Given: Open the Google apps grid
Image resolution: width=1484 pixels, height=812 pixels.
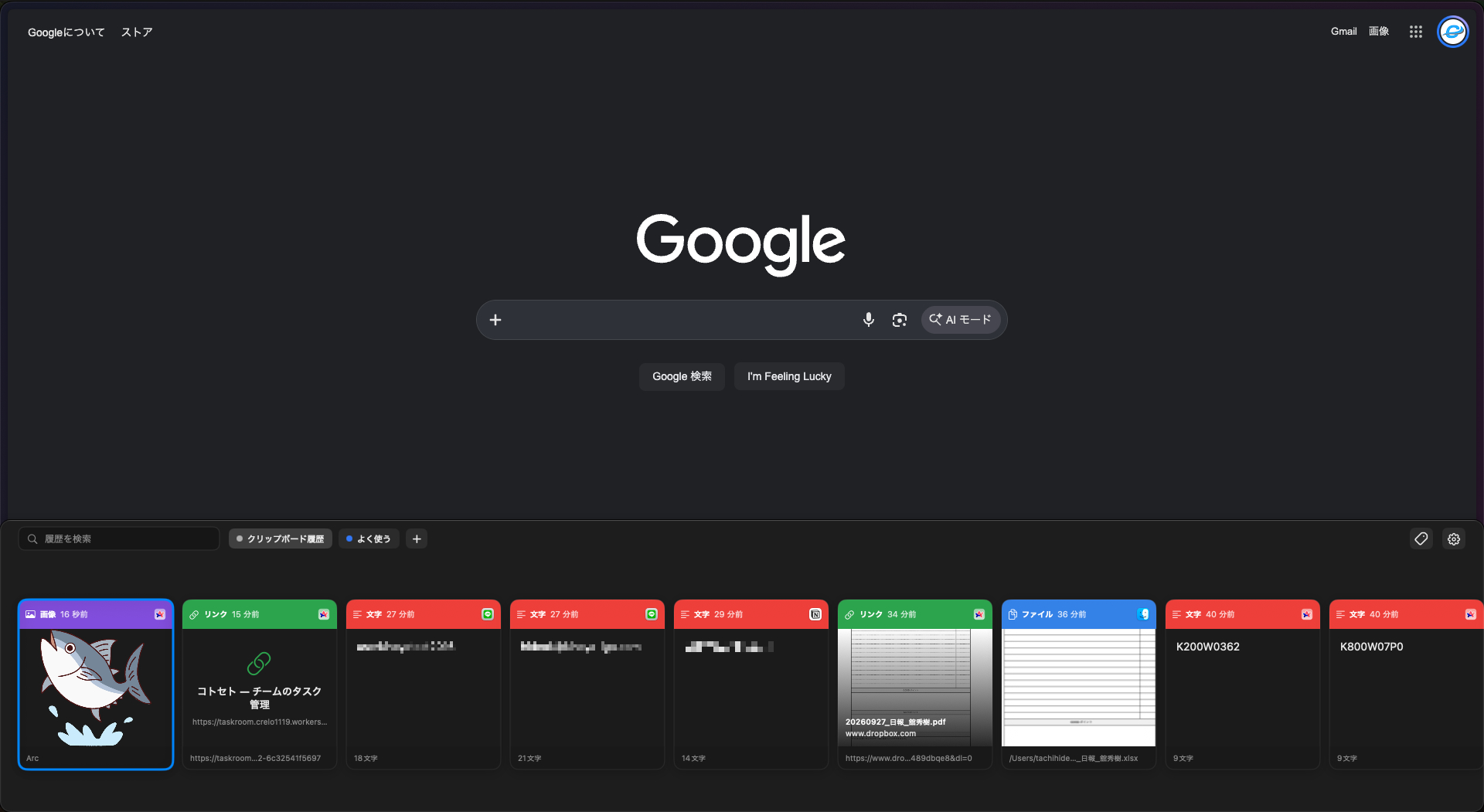Looking at the screenshot, I should tap(1415, 32).
